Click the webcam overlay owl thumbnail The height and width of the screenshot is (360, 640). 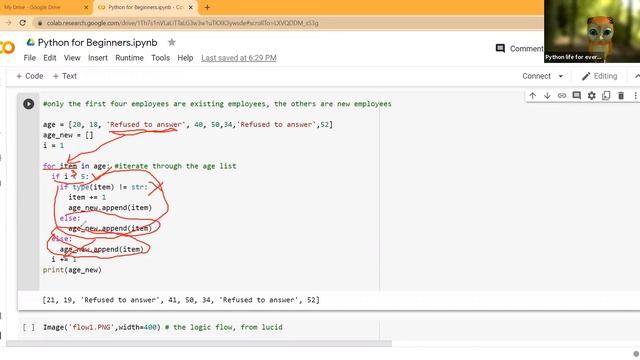[592, 31]
